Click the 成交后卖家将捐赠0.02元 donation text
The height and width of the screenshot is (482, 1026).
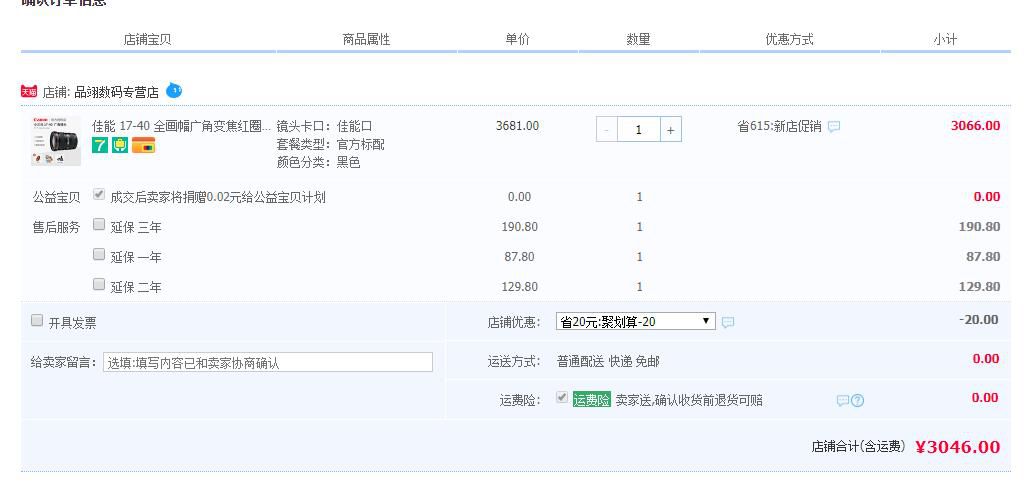coord(218,198)
